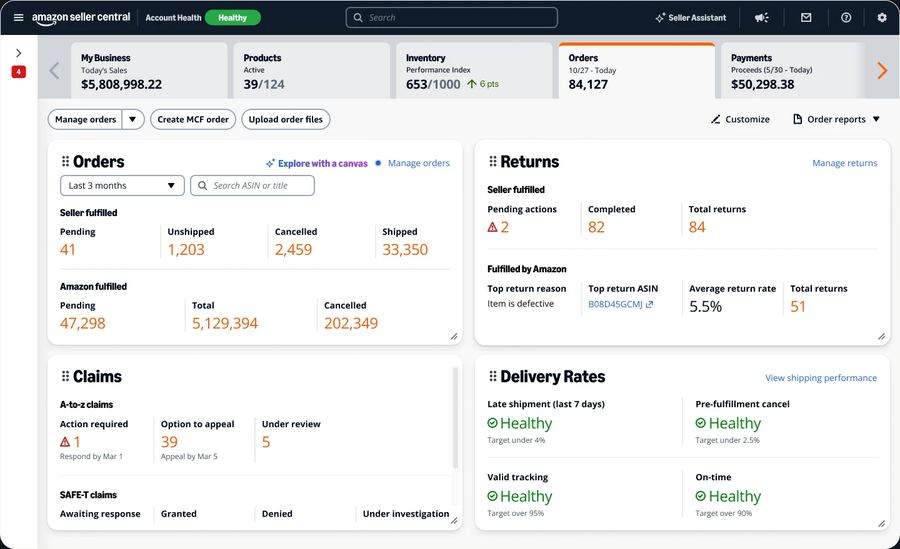900x549 pixels.
Task: Click the Shipped count 33,350
Action: 405,250
